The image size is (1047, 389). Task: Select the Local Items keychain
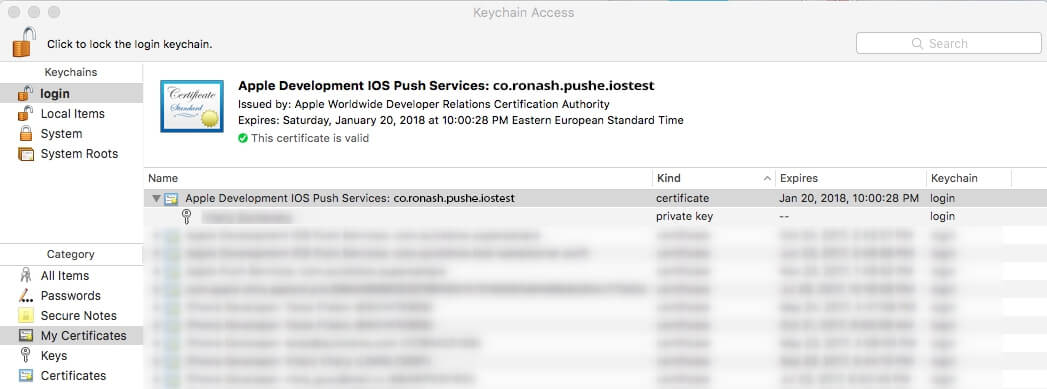click(x=71, y=113)
